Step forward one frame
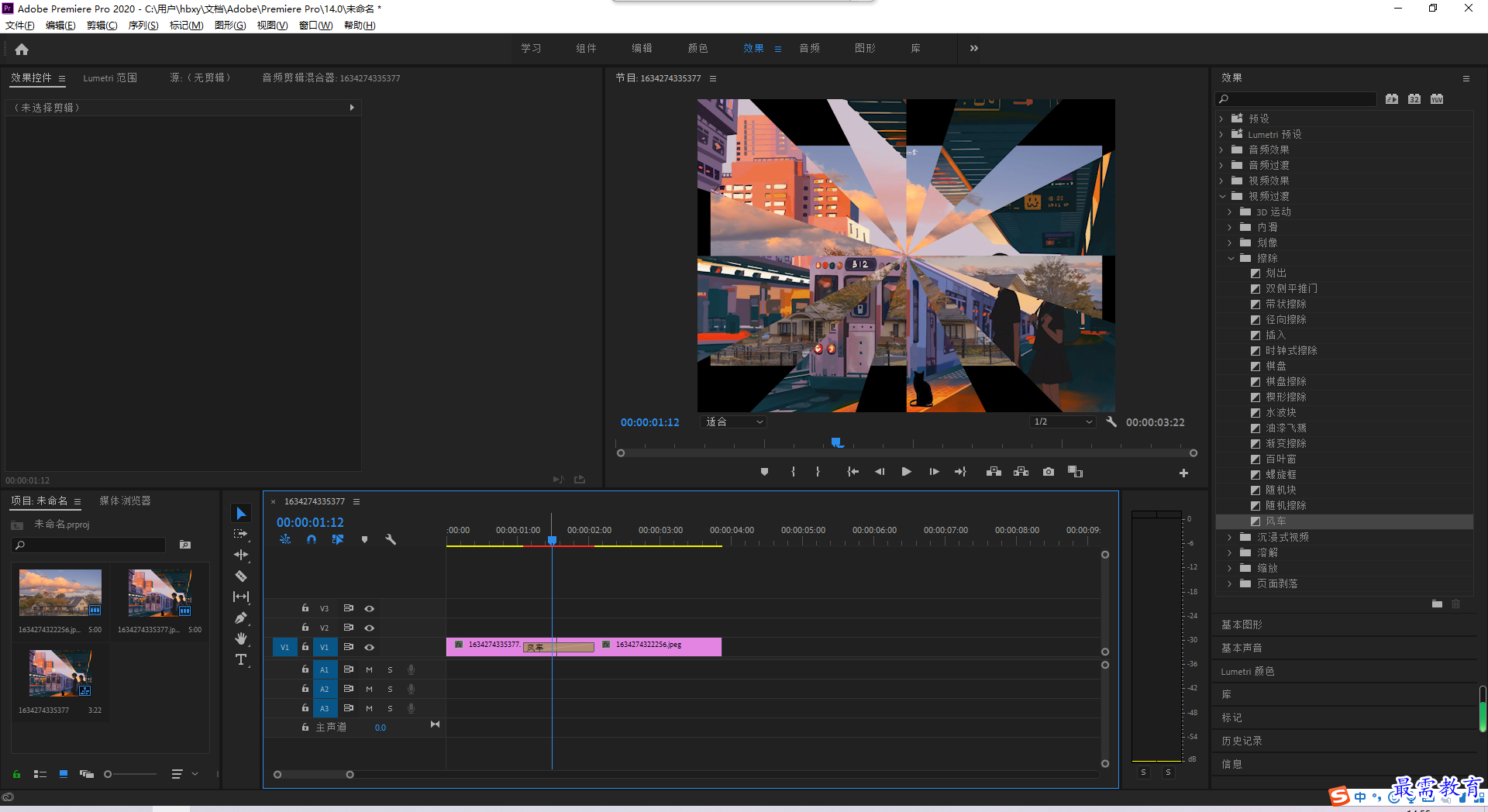This screenshot has height=812, width=1488. coord(934,472)
